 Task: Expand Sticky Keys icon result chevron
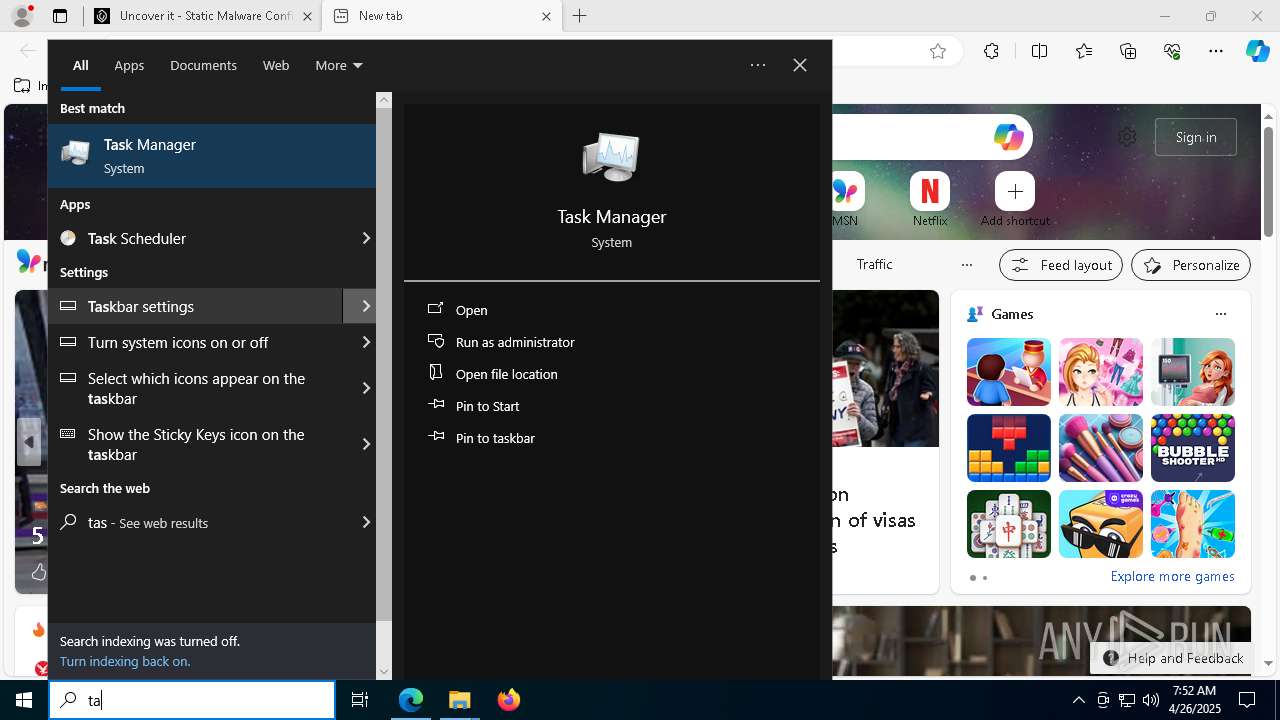pos(366,444)
